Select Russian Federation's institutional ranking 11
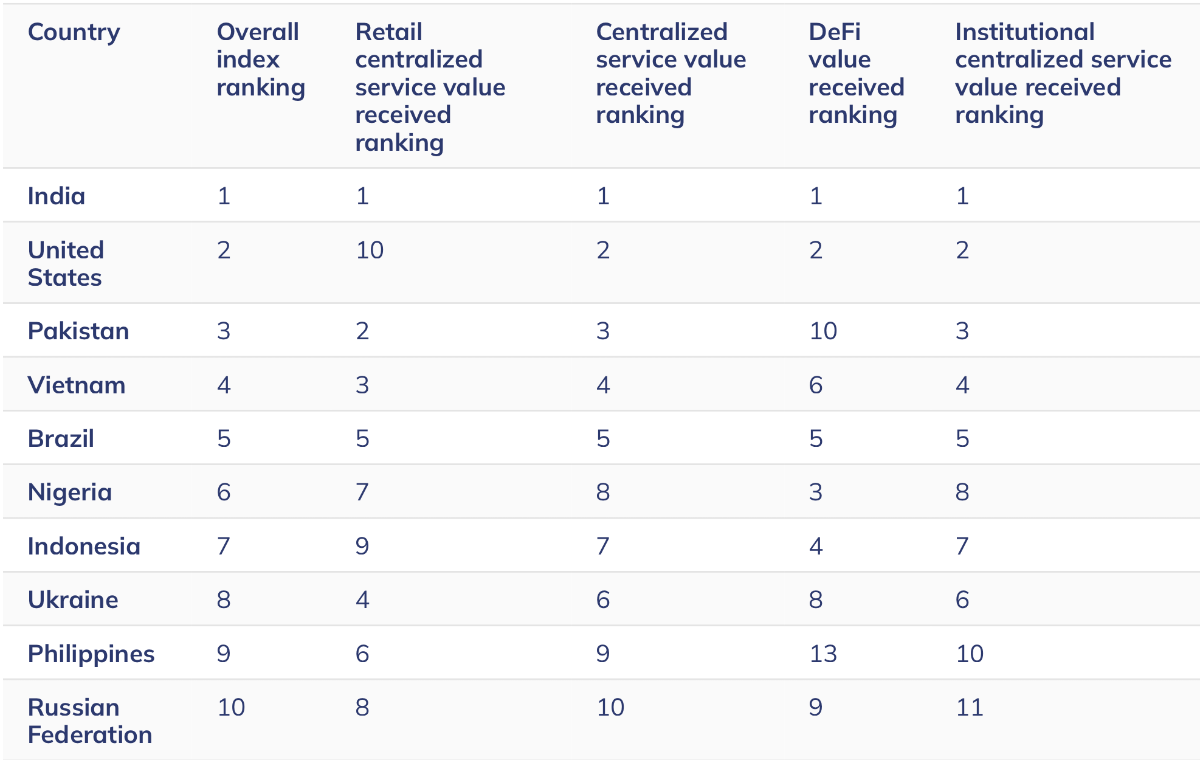This screenshot has width=1200, height=760. click(969, 708)
